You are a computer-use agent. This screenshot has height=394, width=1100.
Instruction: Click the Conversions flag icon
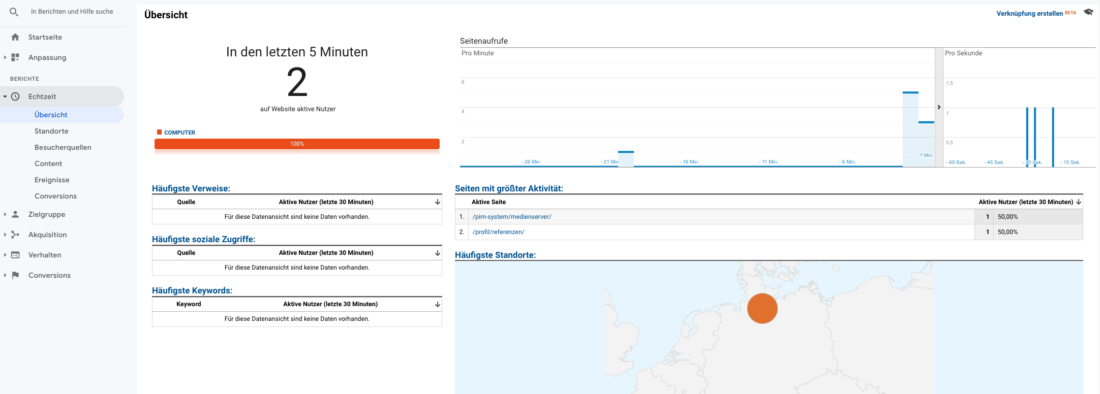click(x=15, y=276)
